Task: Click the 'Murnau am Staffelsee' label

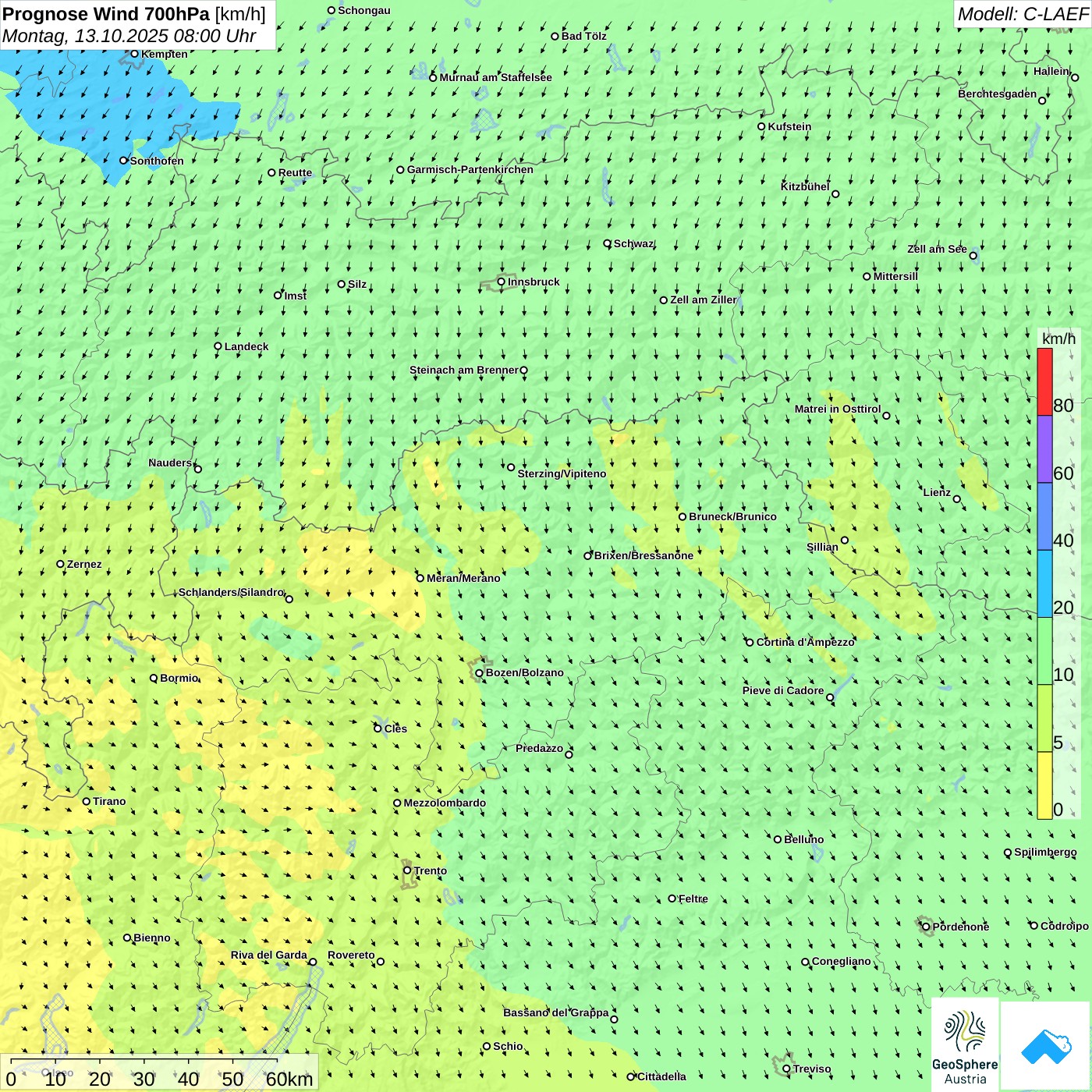Action: [x=495, y=77]
